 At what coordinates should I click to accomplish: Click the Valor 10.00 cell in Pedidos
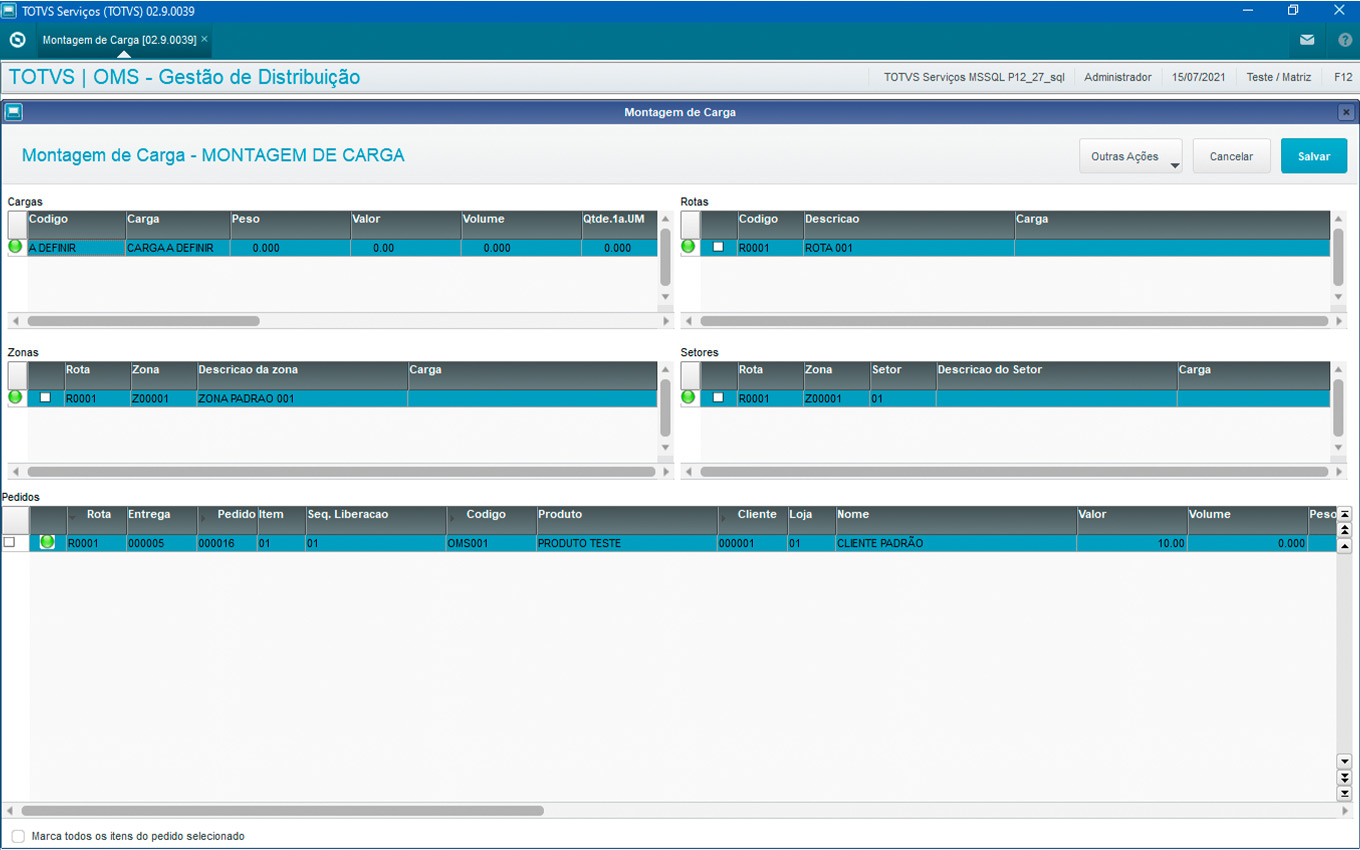click(x=1132, y=543)
